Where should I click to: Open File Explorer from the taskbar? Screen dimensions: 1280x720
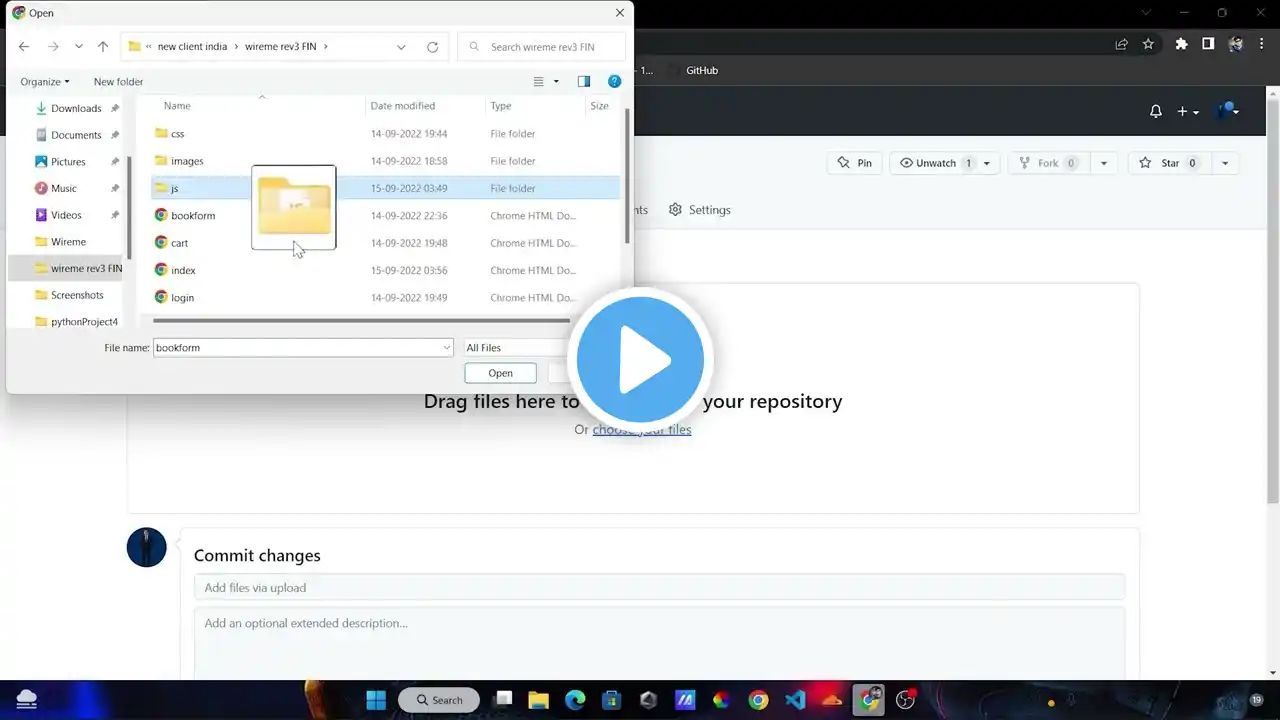coord(539,700)
